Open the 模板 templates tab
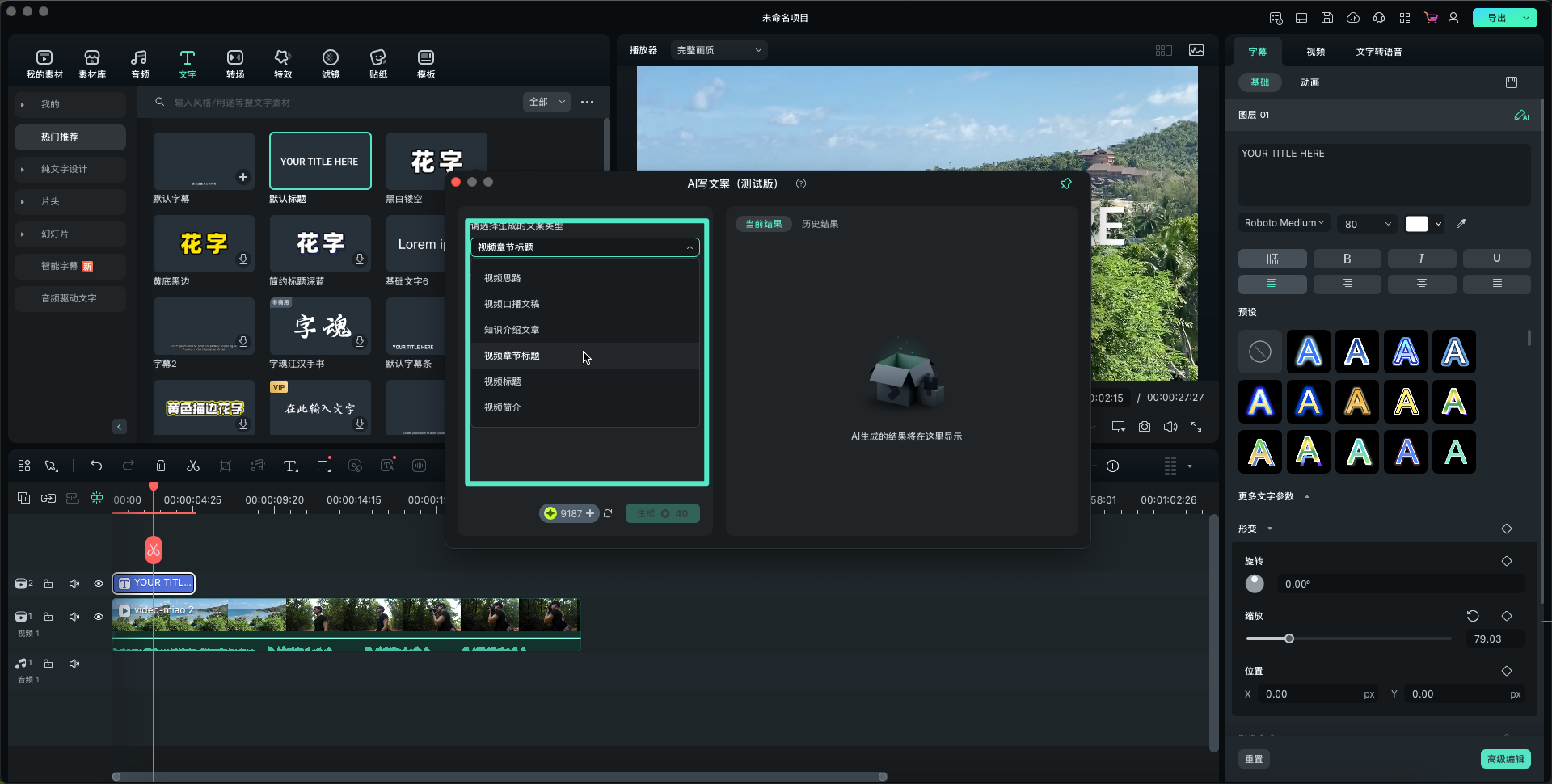The image size is (1552, 784). [x=426, y=64]
